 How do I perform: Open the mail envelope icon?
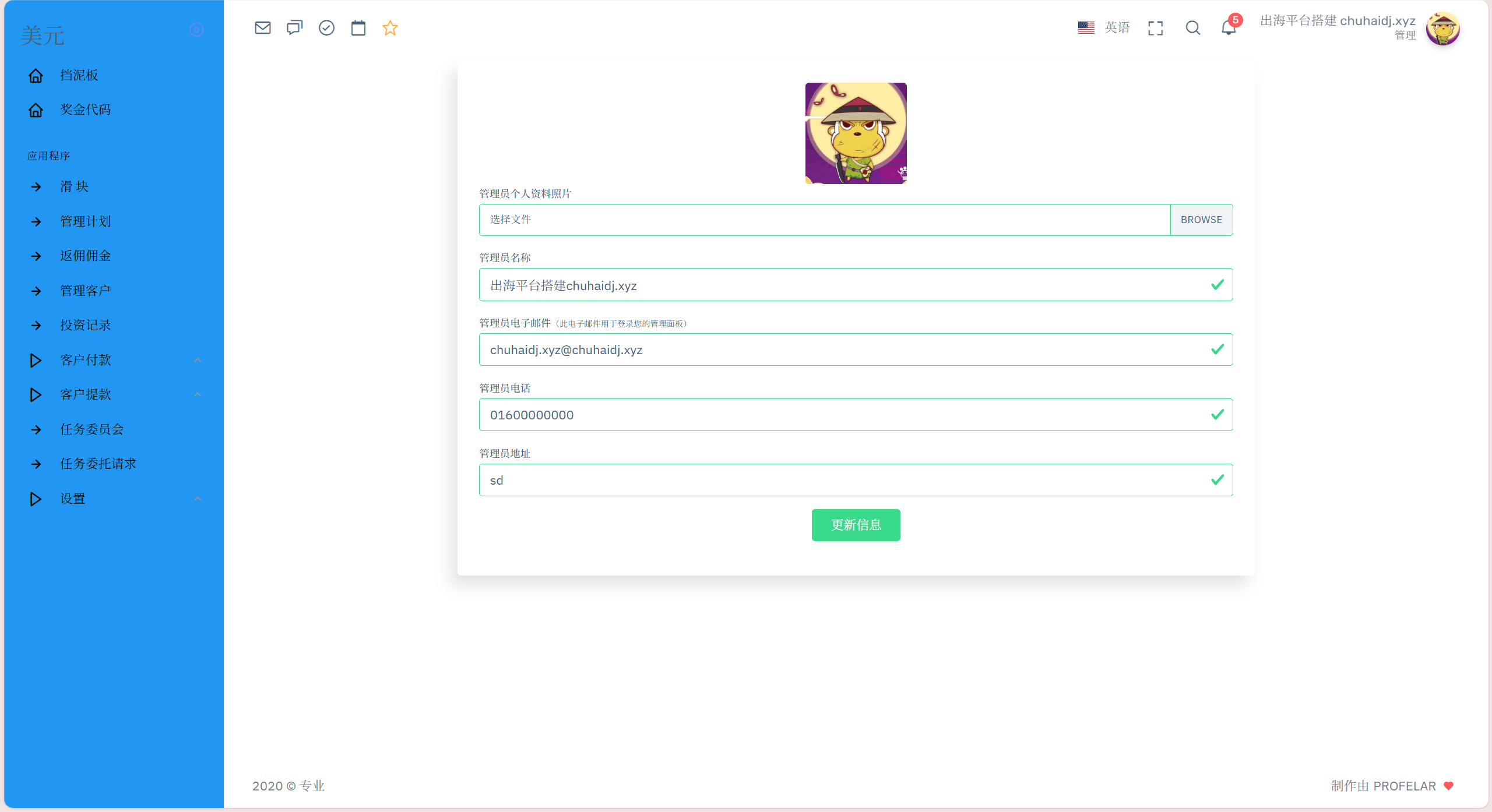263,27
